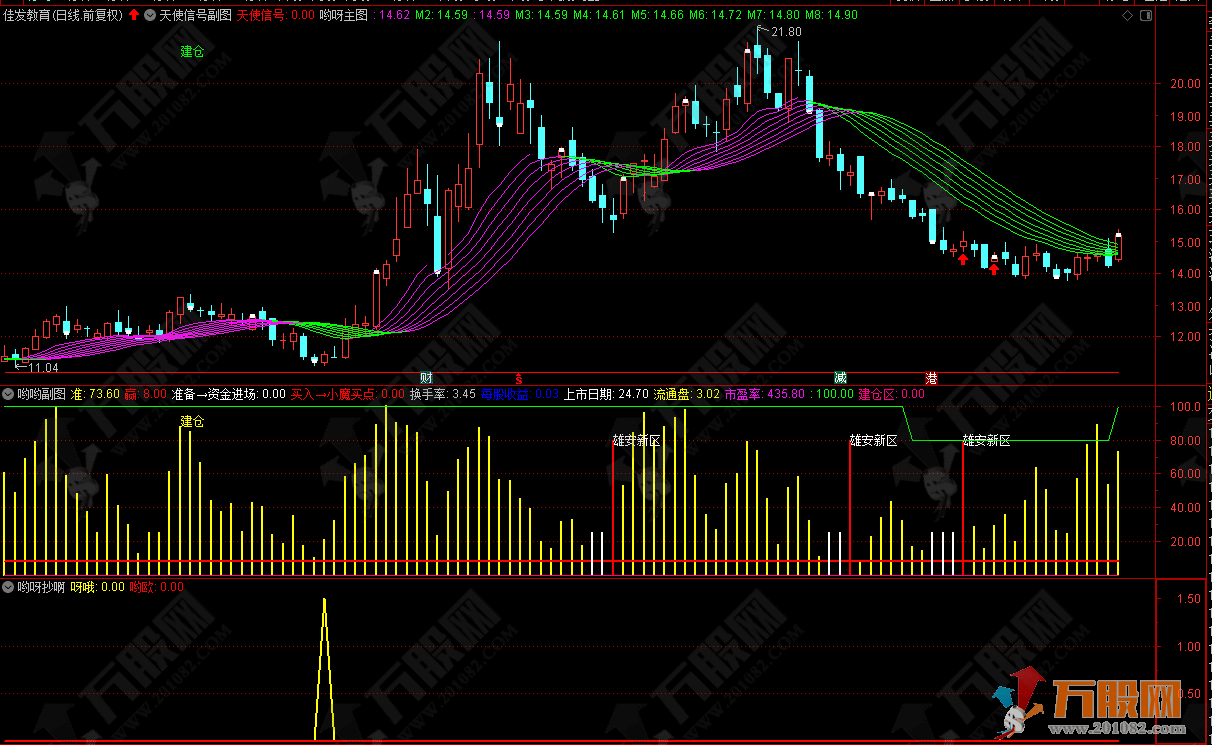Click the diamond icon at the chart's top right
1212x745 pixels.
[1127, 15]
